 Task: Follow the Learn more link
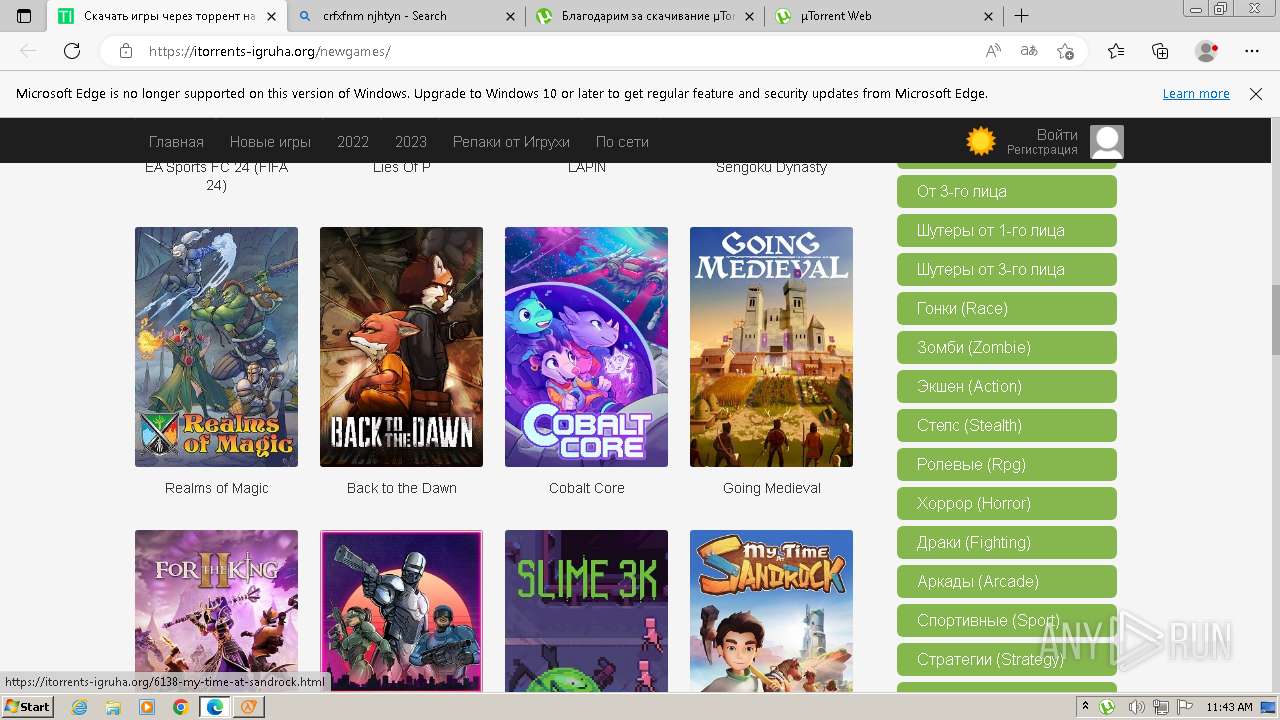(x=1196, y=94)
